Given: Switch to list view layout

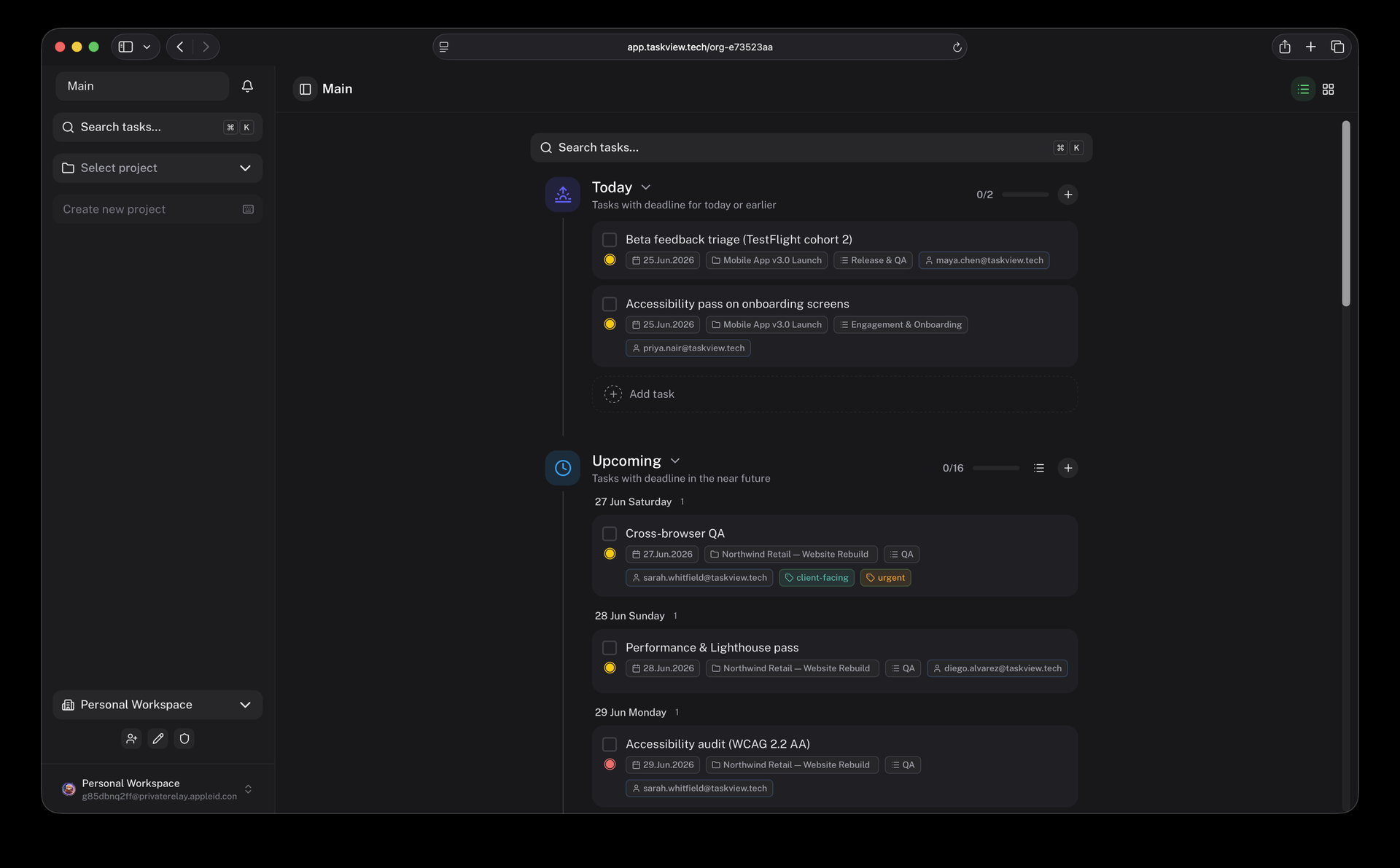Looking at the screenshot, I should coord(1303,89).
